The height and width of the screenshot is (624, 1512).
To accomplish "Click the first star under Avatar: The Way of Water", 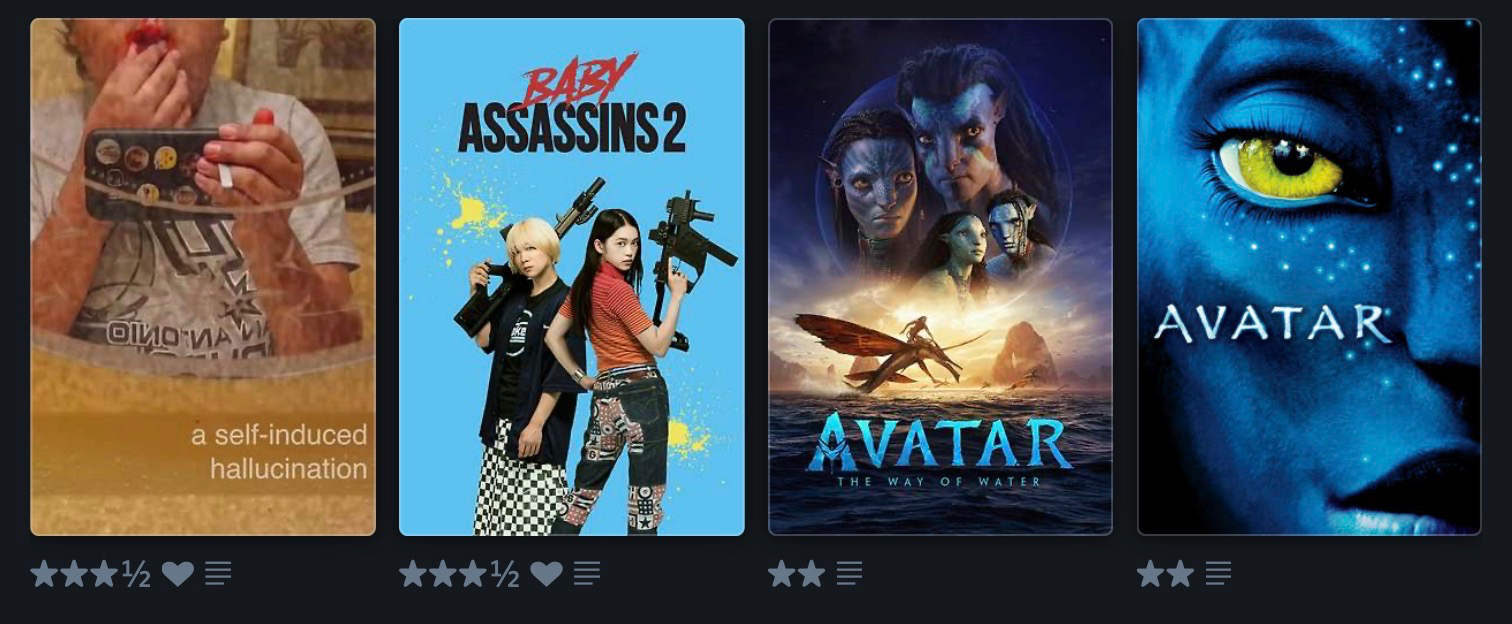I will coord(782,573).
